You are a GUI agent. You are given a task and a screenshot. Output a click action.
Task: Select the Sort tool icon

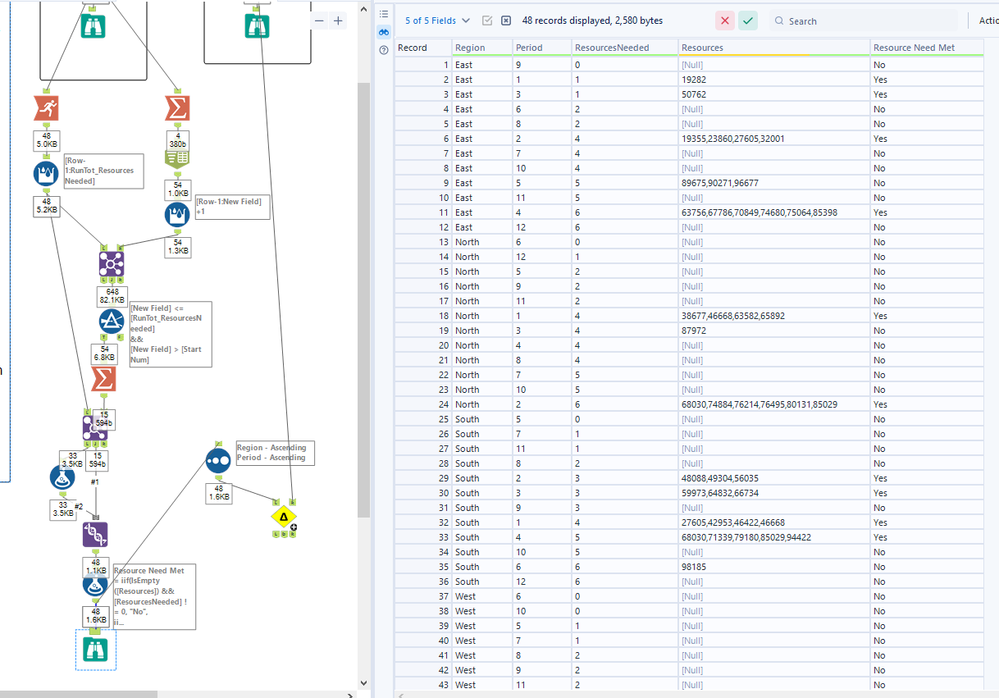[217, 460]
